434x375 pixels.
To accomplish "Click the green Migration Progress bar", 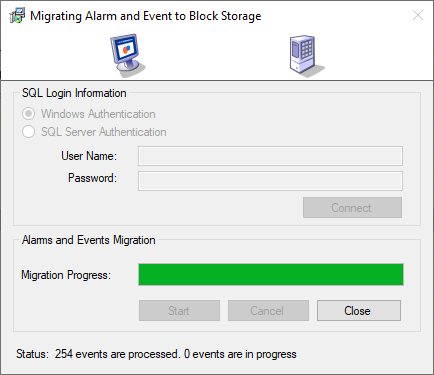I will pos(271,274).
